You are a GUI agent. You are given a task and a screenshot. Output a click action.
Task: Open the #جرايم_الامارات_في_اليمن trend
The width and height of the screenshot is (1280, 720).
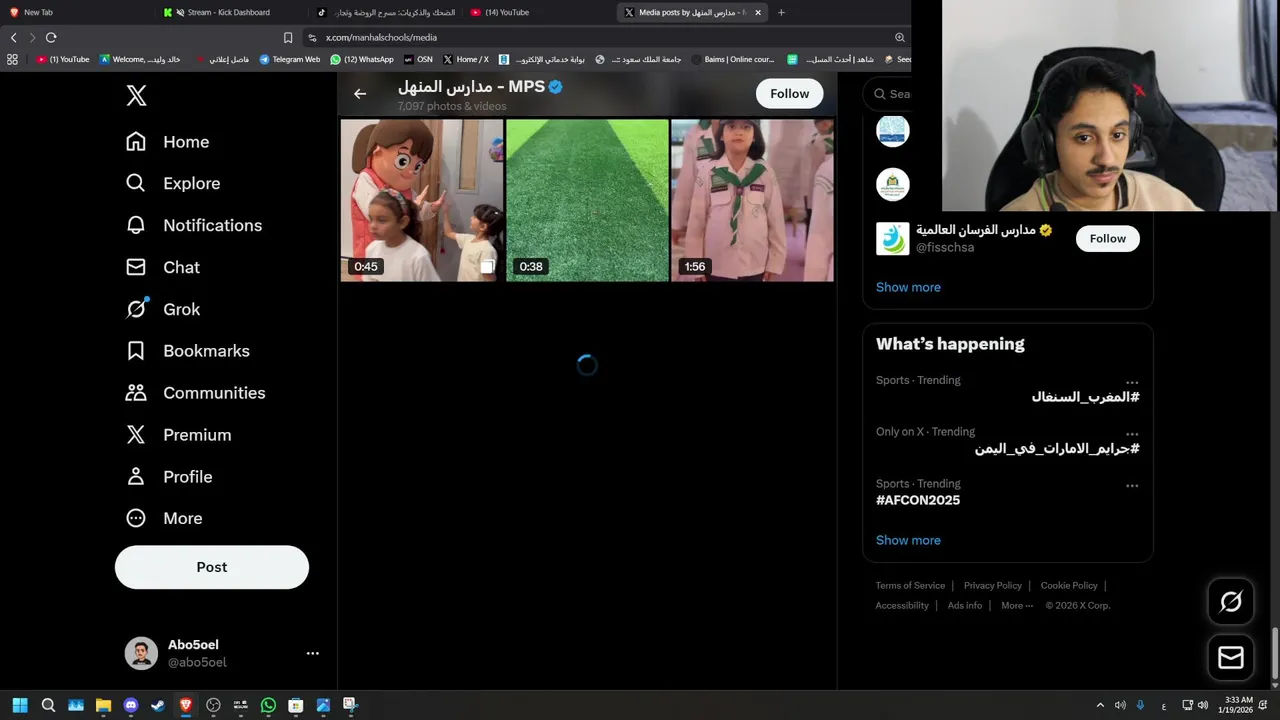click(x=1057, y=449)
